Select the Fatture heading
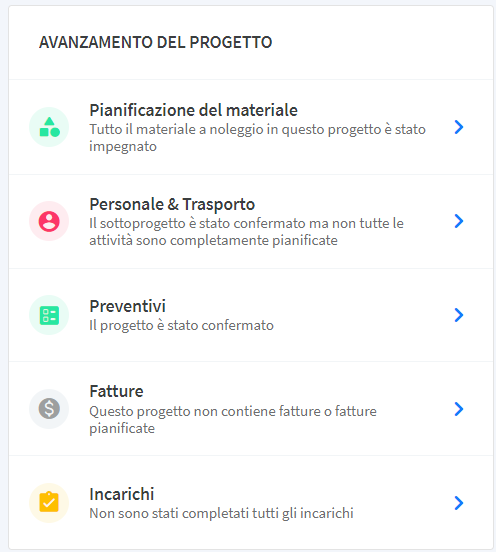Image resolution: width=496 pixels, height=552 pixels. (x=117, y=391)
